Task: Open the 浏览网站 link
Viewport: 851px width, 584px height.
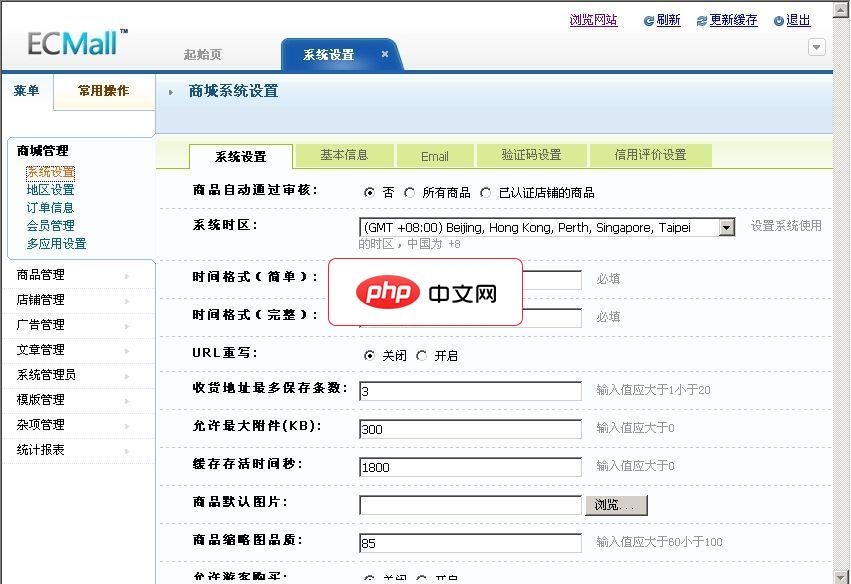Action: [594, 19]
